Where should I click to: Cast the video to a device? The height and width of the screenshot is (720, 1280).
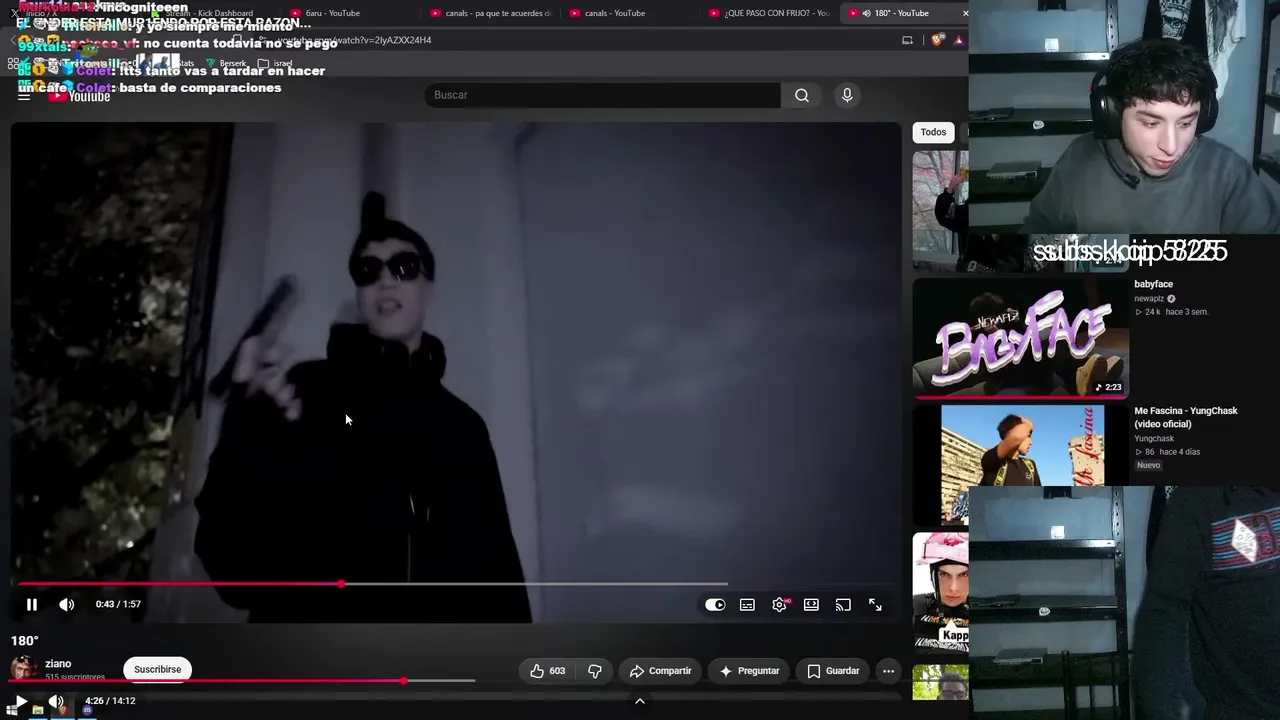click(x=843, y=605)
